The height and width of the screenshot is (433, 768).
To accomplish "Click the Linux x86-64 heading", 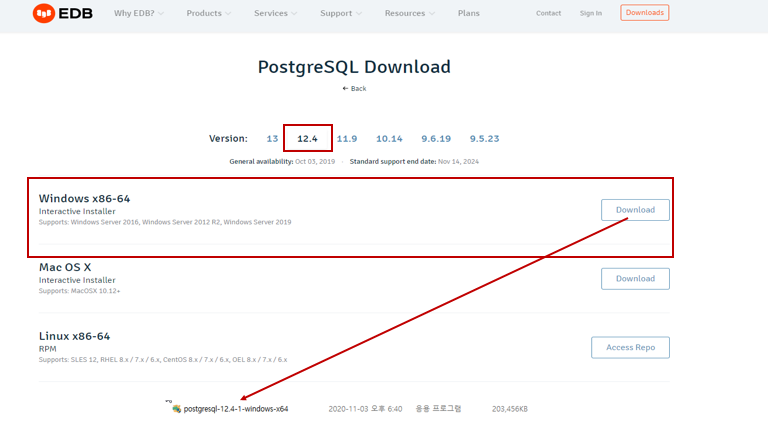I will 74,336.
